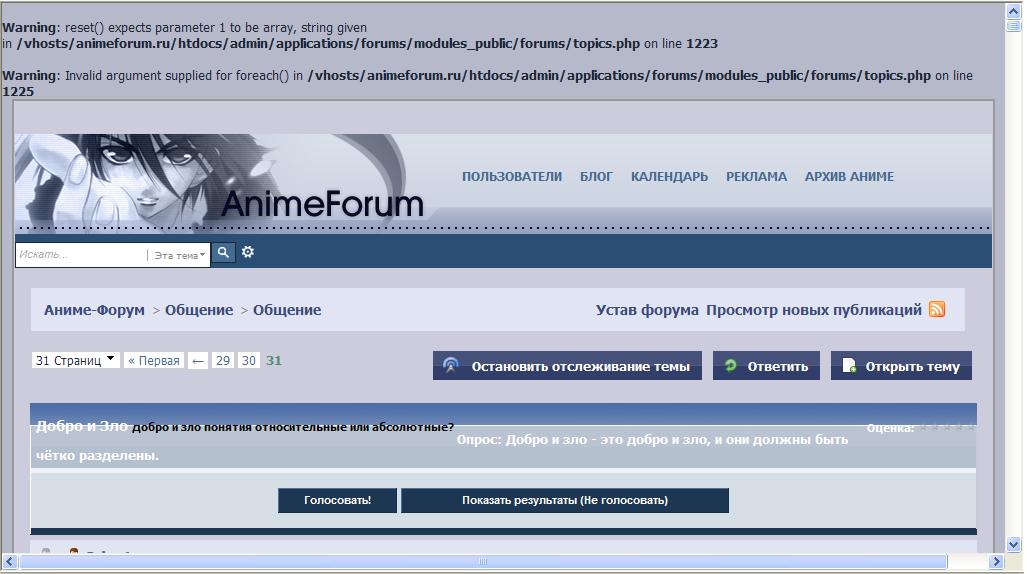Click the Голосовать! button

pos(337,500)
